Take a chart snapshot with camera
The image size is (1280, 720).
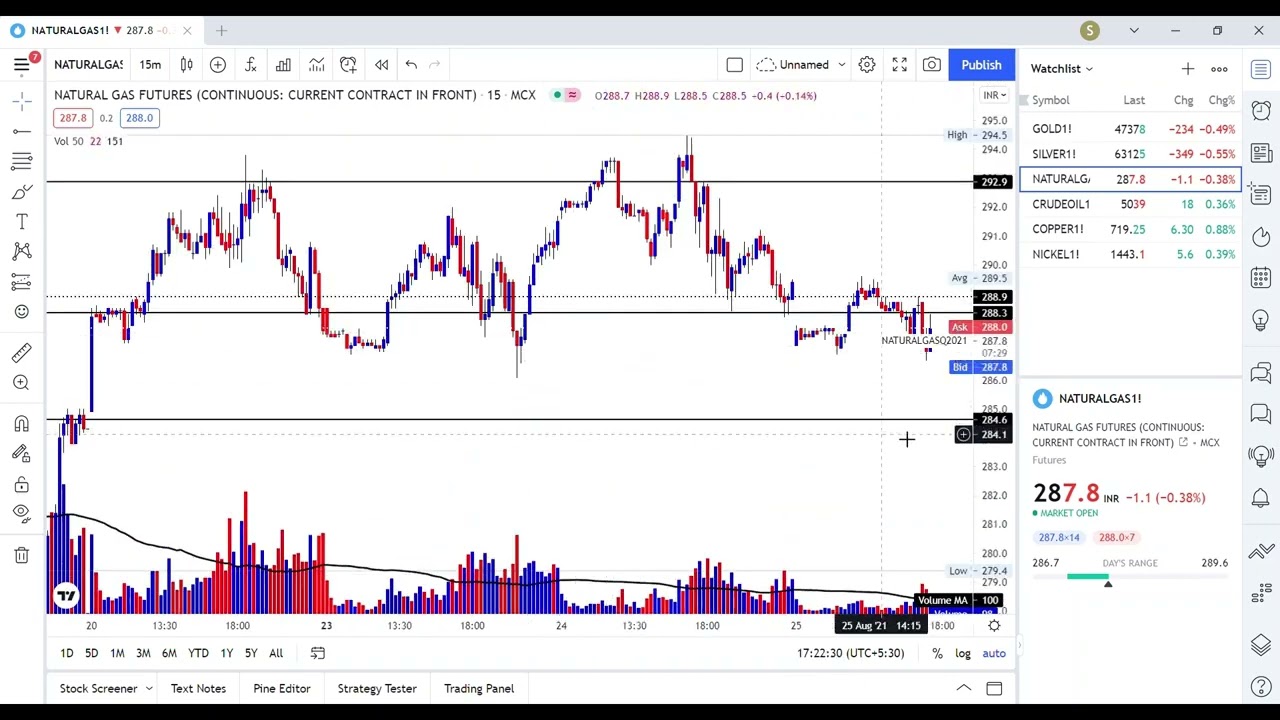click(931, 65)
